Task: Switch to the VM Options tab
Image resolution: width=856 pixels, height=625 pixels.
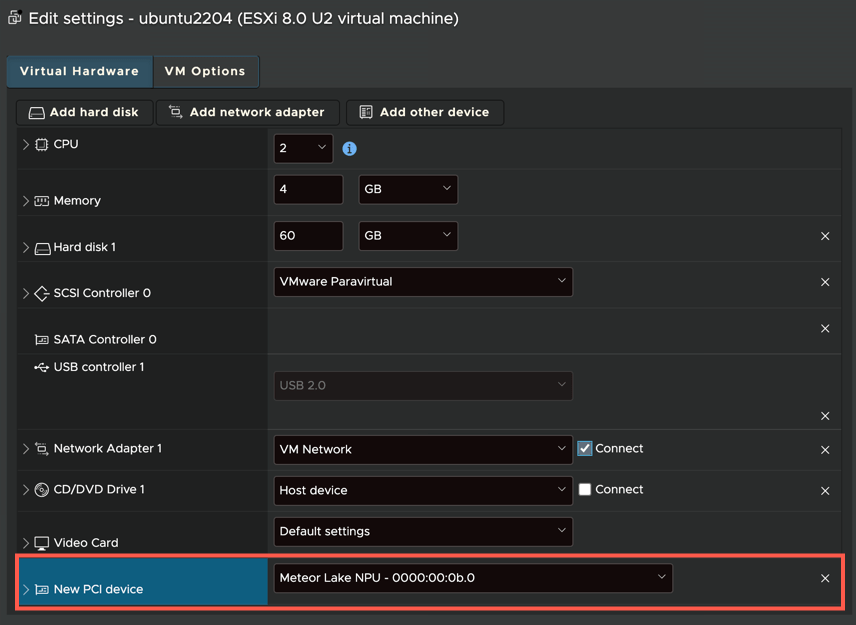Action: tap(205, 72)
